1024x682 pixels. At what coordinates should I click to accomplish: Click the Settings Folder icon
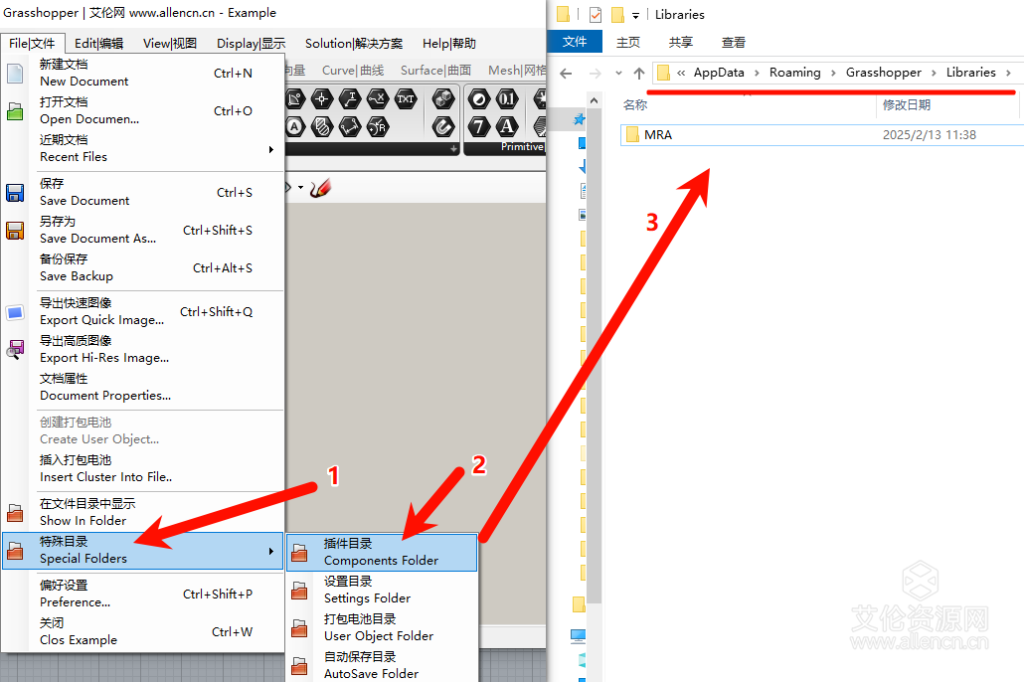[300, 591]
